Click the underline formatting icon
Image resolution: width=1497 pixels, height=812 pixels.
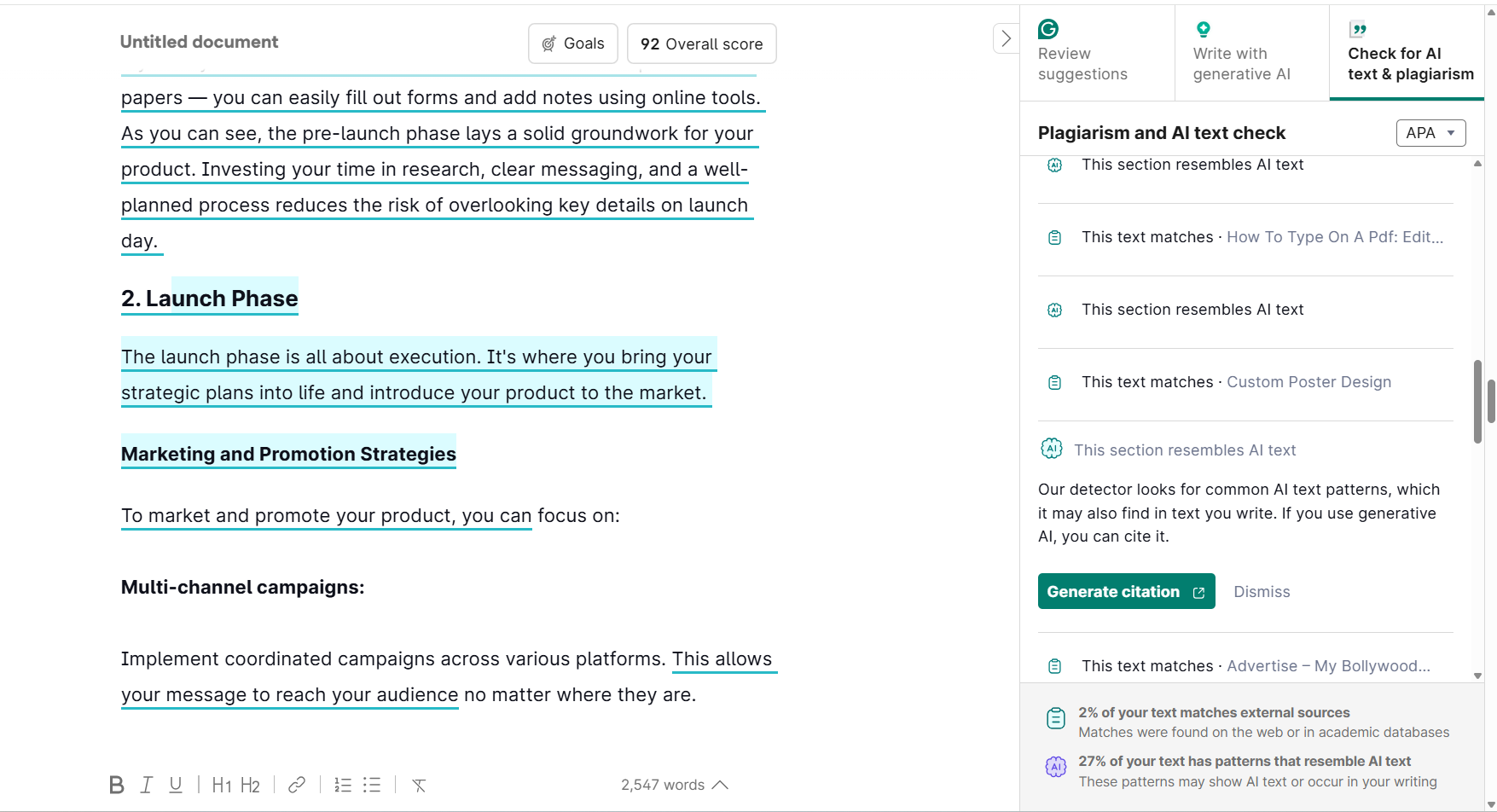coord(176,785)
